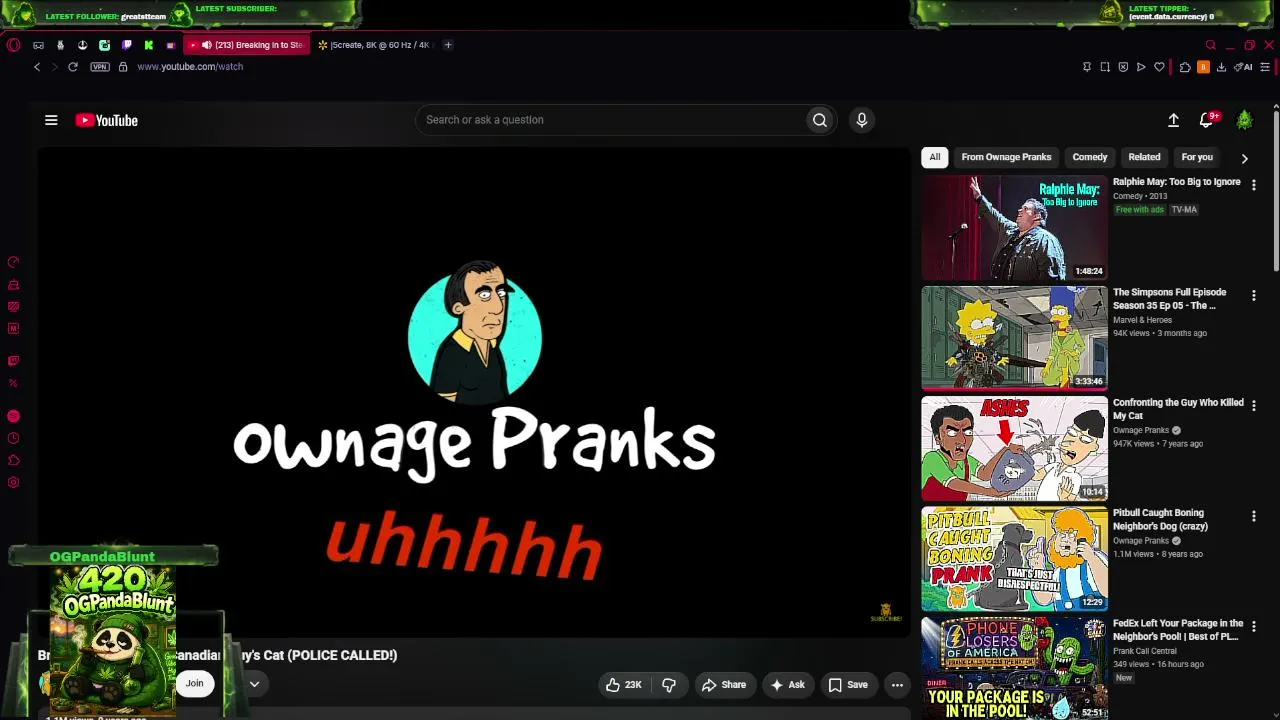Viewport: 1280px width, 720px height.
Task: Select the Related filter chip
Action: pos(1144,157)
